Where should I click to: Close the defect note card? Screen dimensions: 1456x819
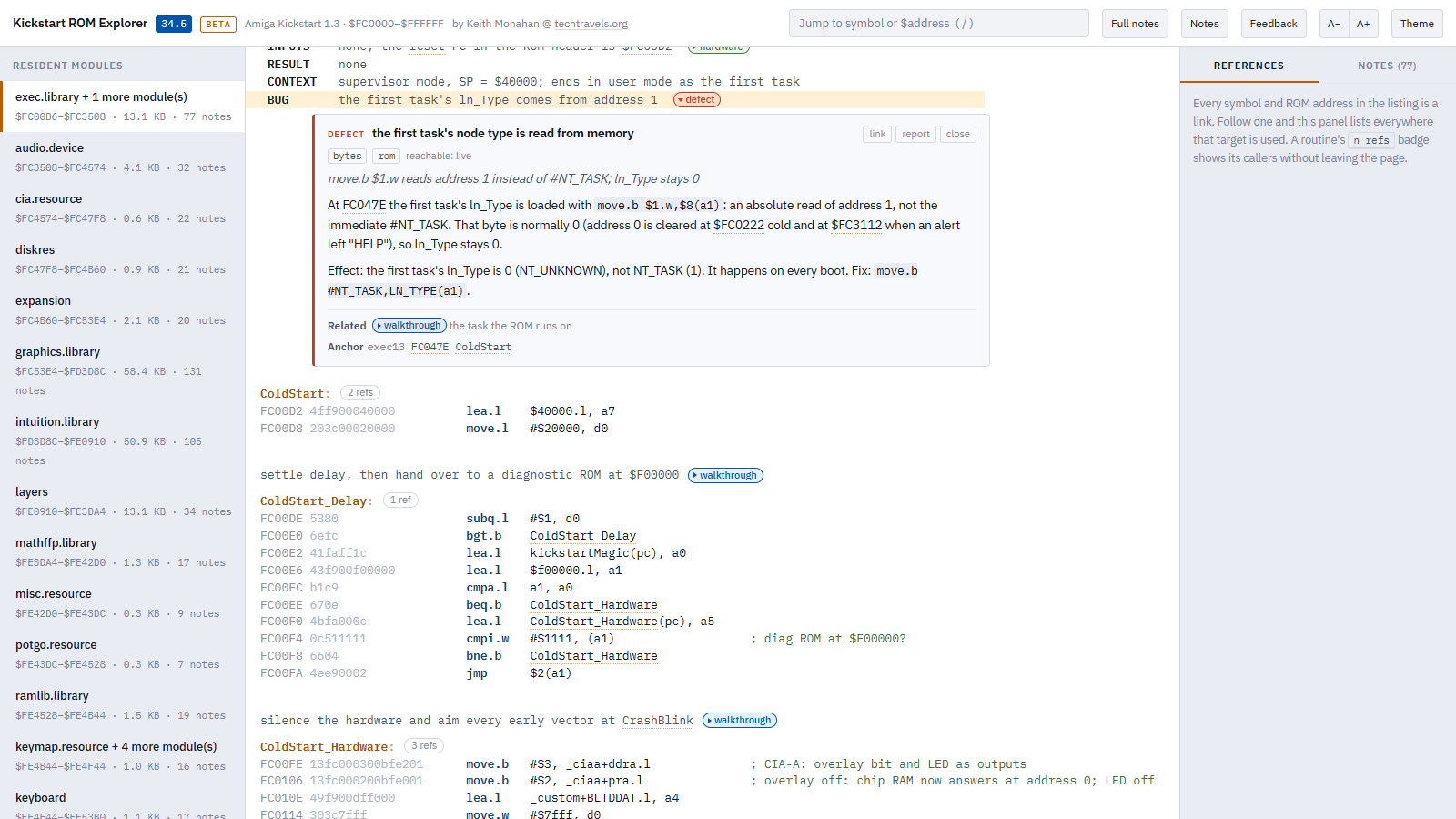pyautogui.click(x=957, y=134)
